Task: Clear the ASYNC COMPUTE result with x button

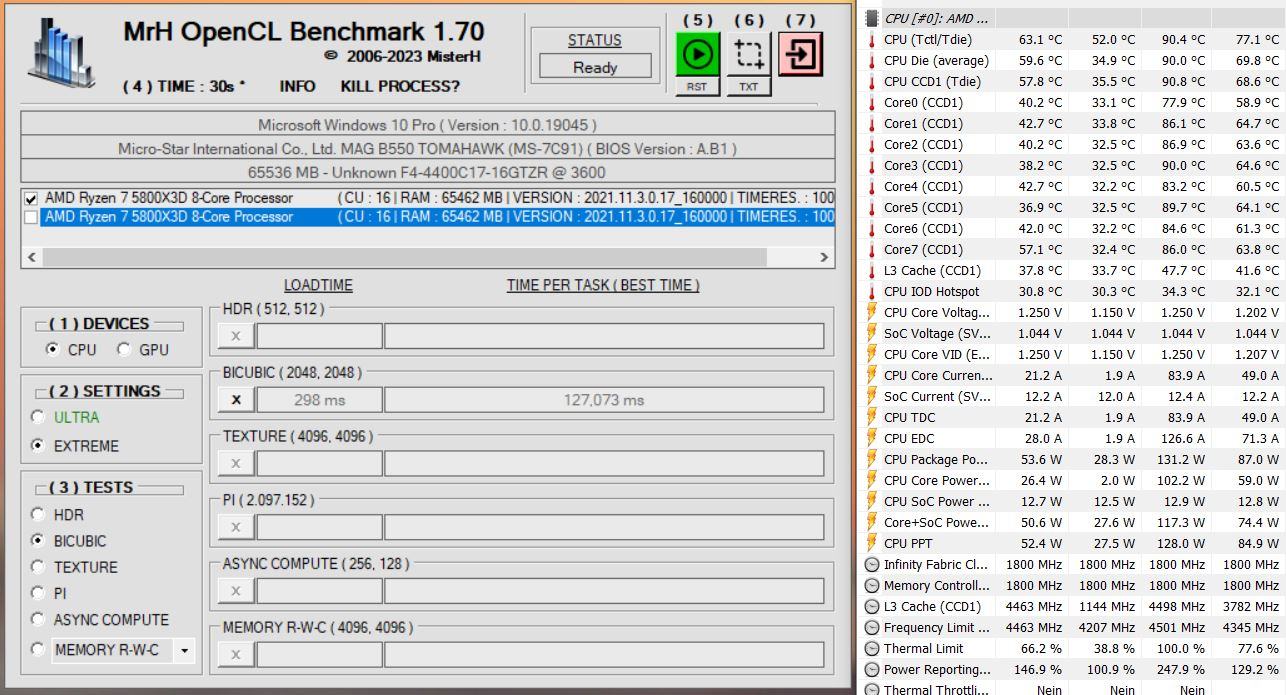Action: (235, 591)
